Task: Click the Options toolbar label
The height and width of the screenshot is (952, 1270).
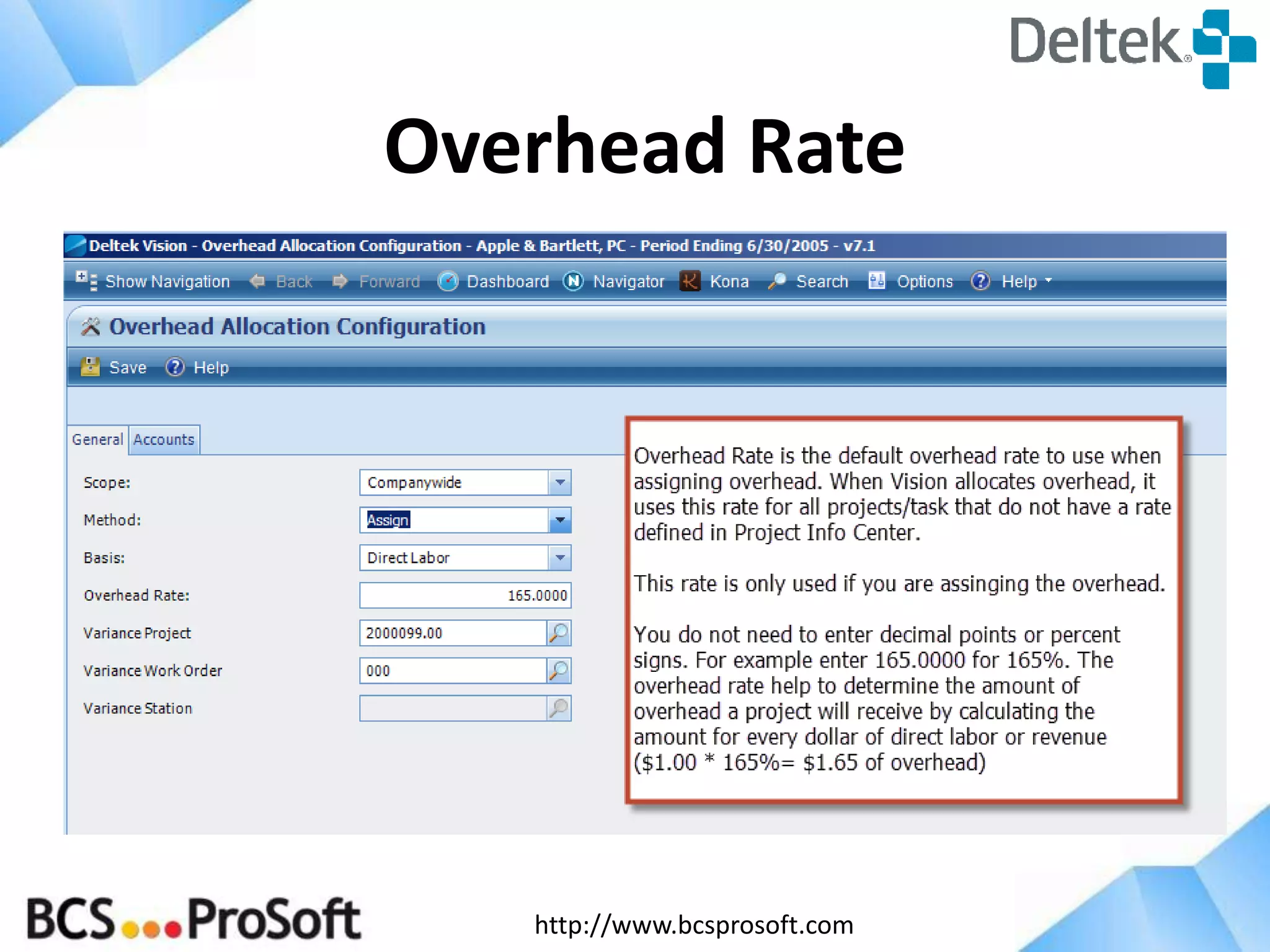Action: (925, 281)
